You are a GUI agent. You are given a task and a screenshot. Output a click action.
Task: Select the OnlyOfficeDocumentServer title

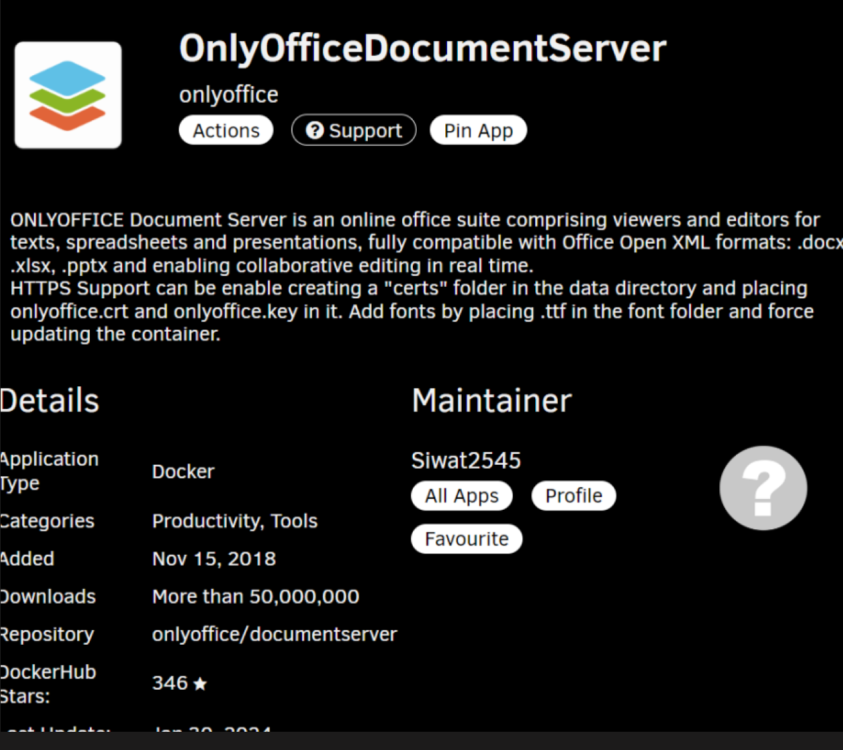(x=423, y=48)
